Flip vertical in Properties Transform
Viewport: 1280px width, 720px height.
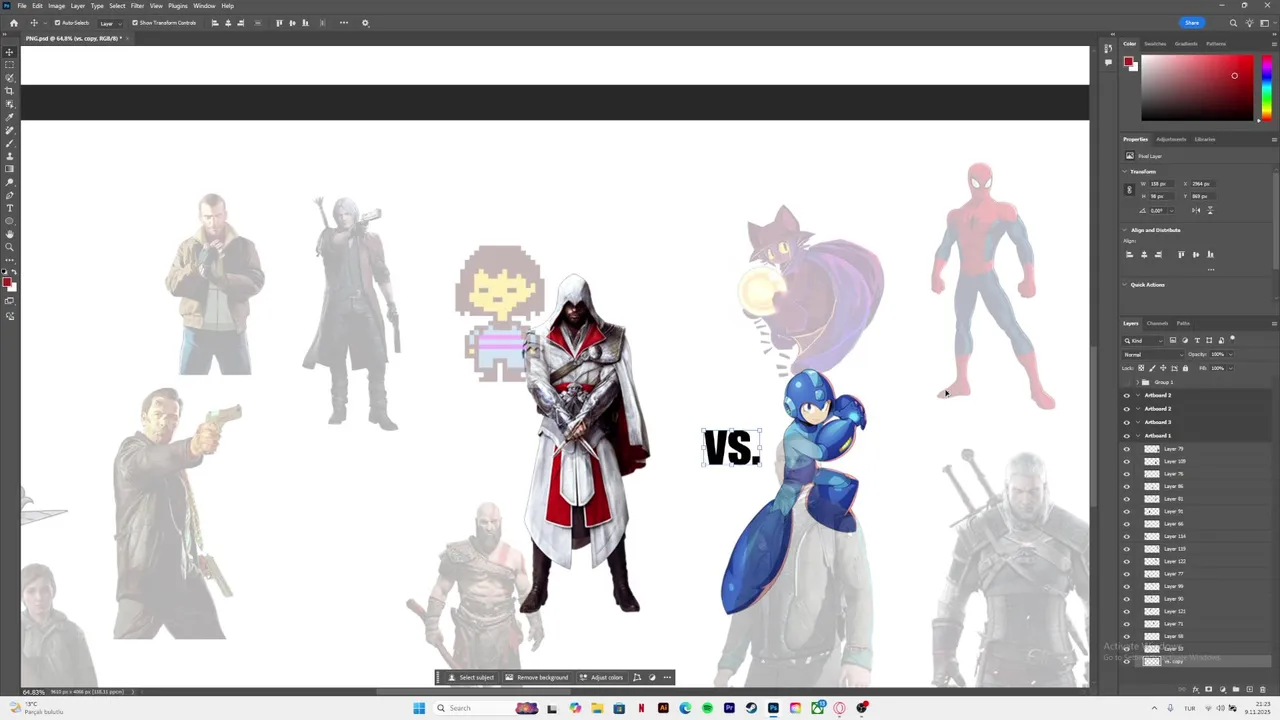pyautogui.click(x=1210, y=210)
